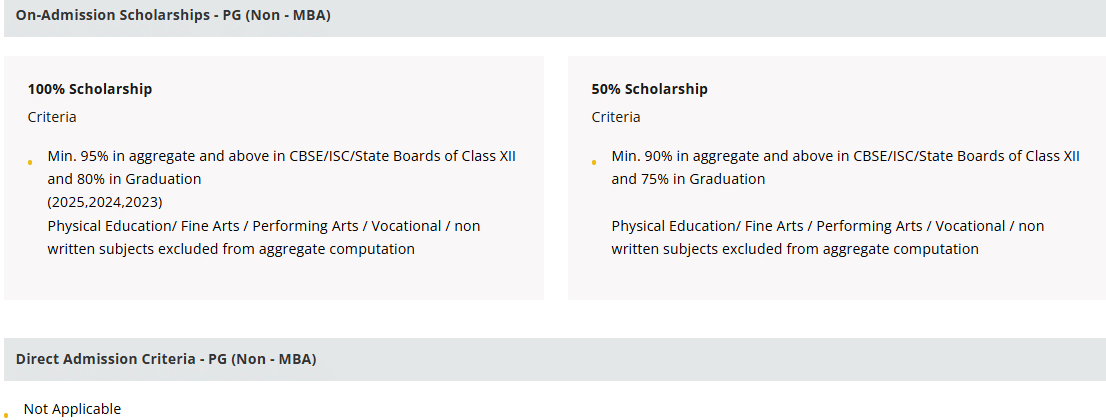Click "written subjects excluded" line in 100% card
Screen dimensions: 1106x420
click(231, 249)
